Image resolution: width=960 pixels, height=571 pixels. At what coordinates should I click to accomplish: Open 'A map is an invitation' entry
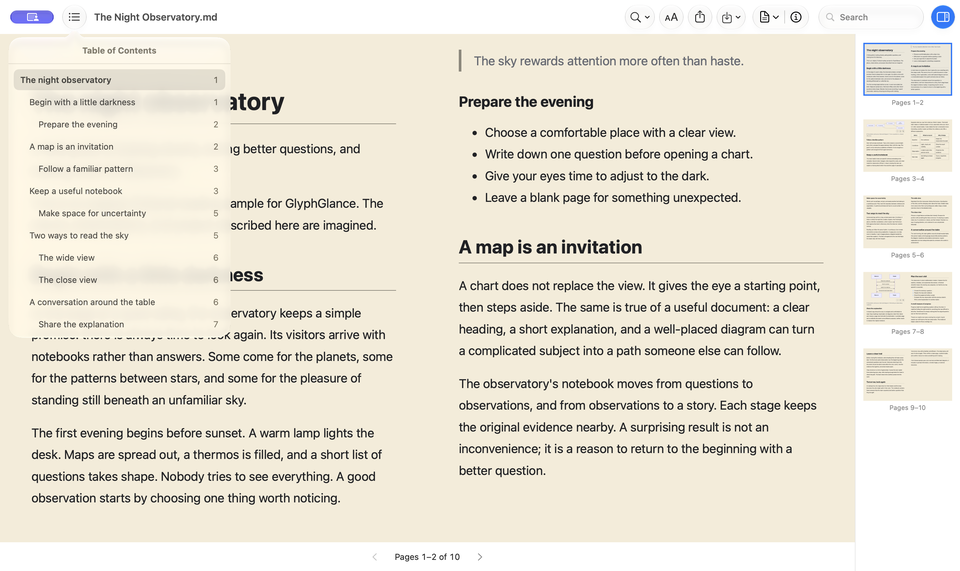coord(119,146)
